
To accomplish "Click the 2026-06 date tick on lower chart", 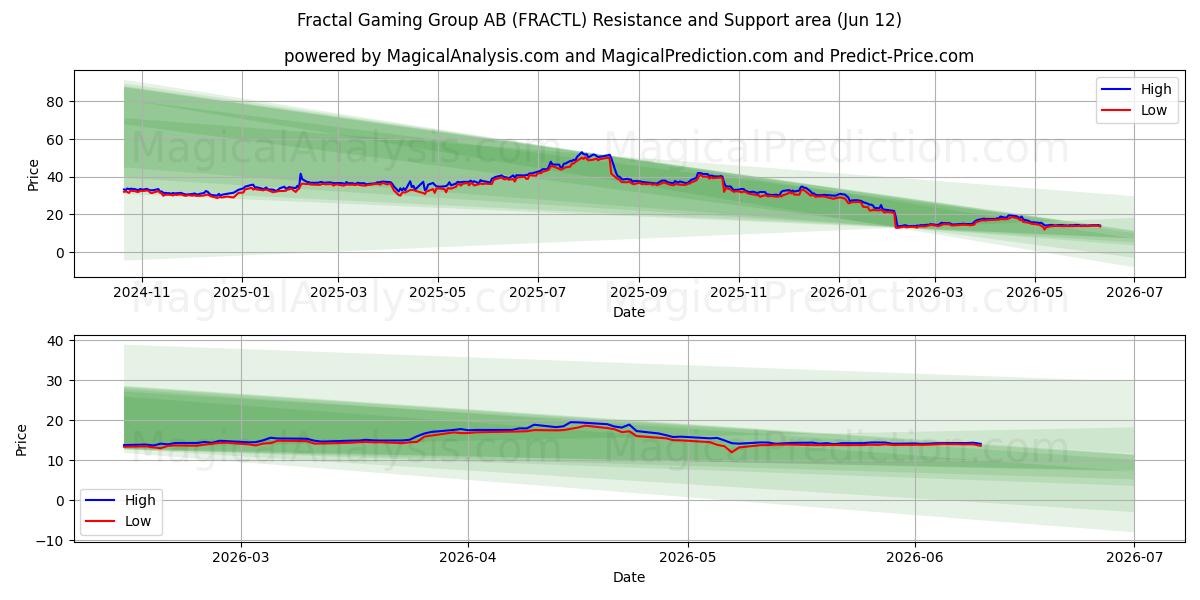I will click(x=915, y=557).
